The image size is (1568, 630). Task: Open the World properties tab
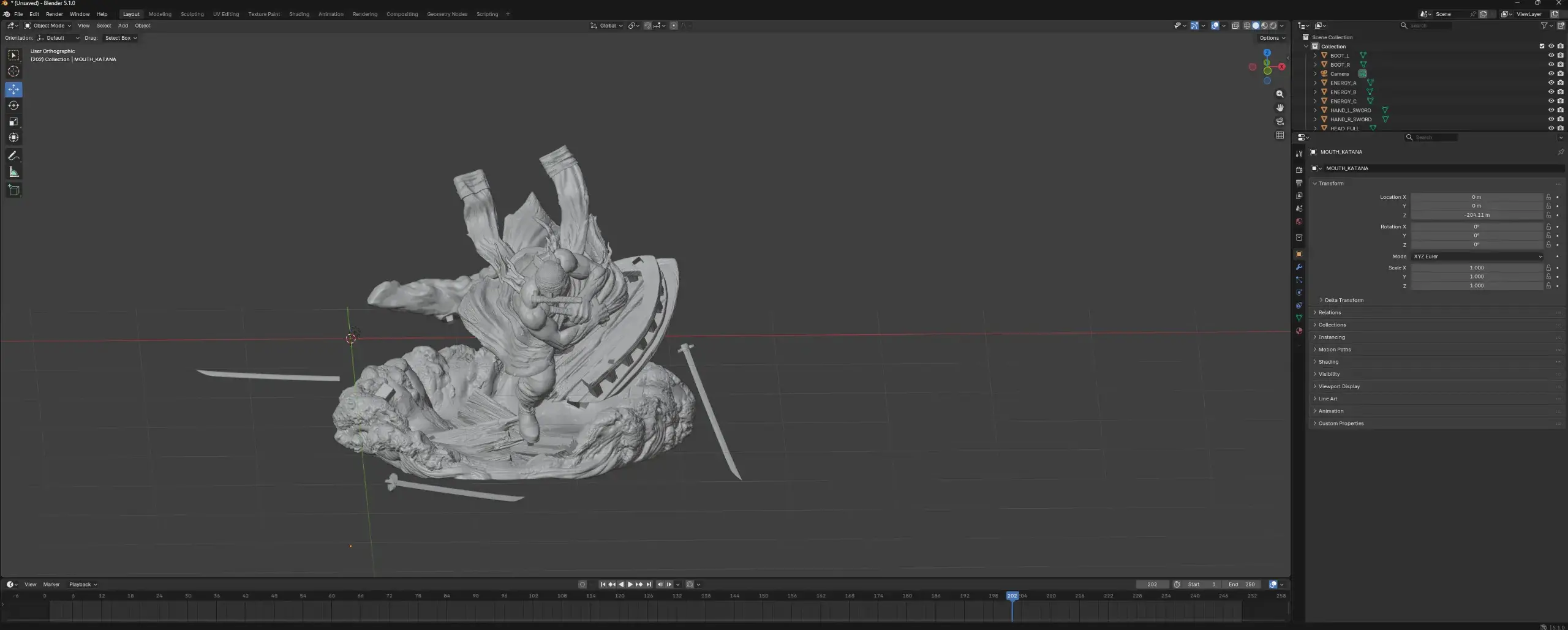tap(1298, 222)
